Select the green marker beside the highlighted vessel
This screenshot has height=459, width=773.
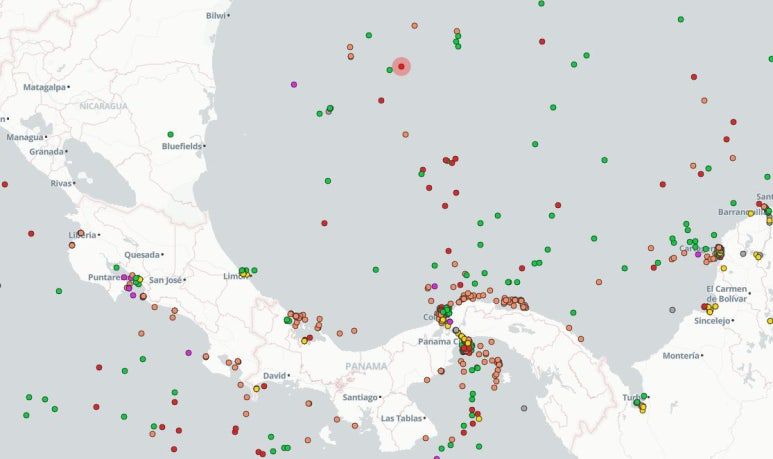(x=390, y=70)
